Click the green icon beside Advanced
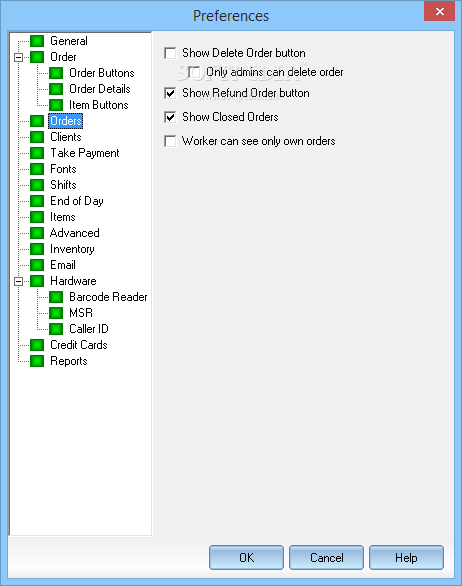 [x=37, y=233]
